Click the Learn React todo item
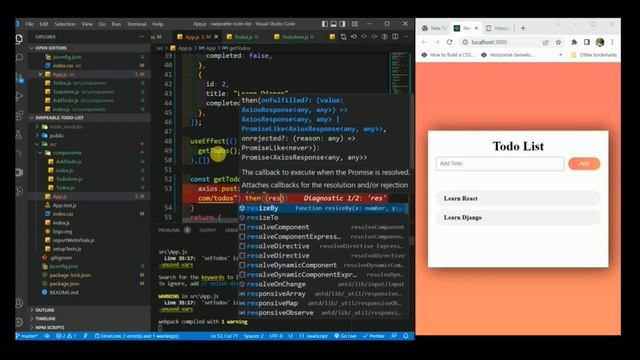The height and width of the screenshot is (360, 640). [x=518, y=198]
